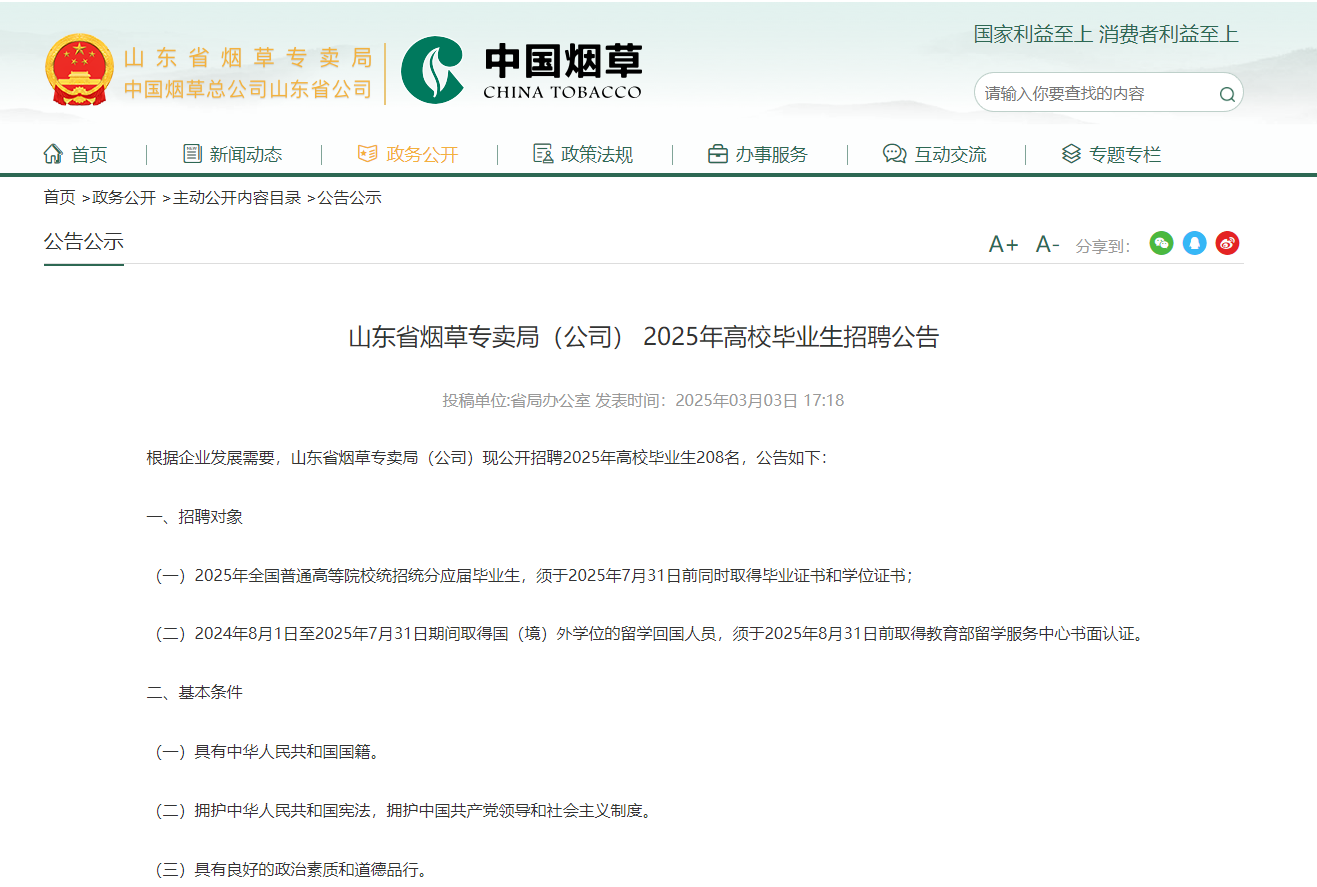1317x887 pixels.
Task: Open the 新闻动态 menu item
Action: click(x=246, y=155)
